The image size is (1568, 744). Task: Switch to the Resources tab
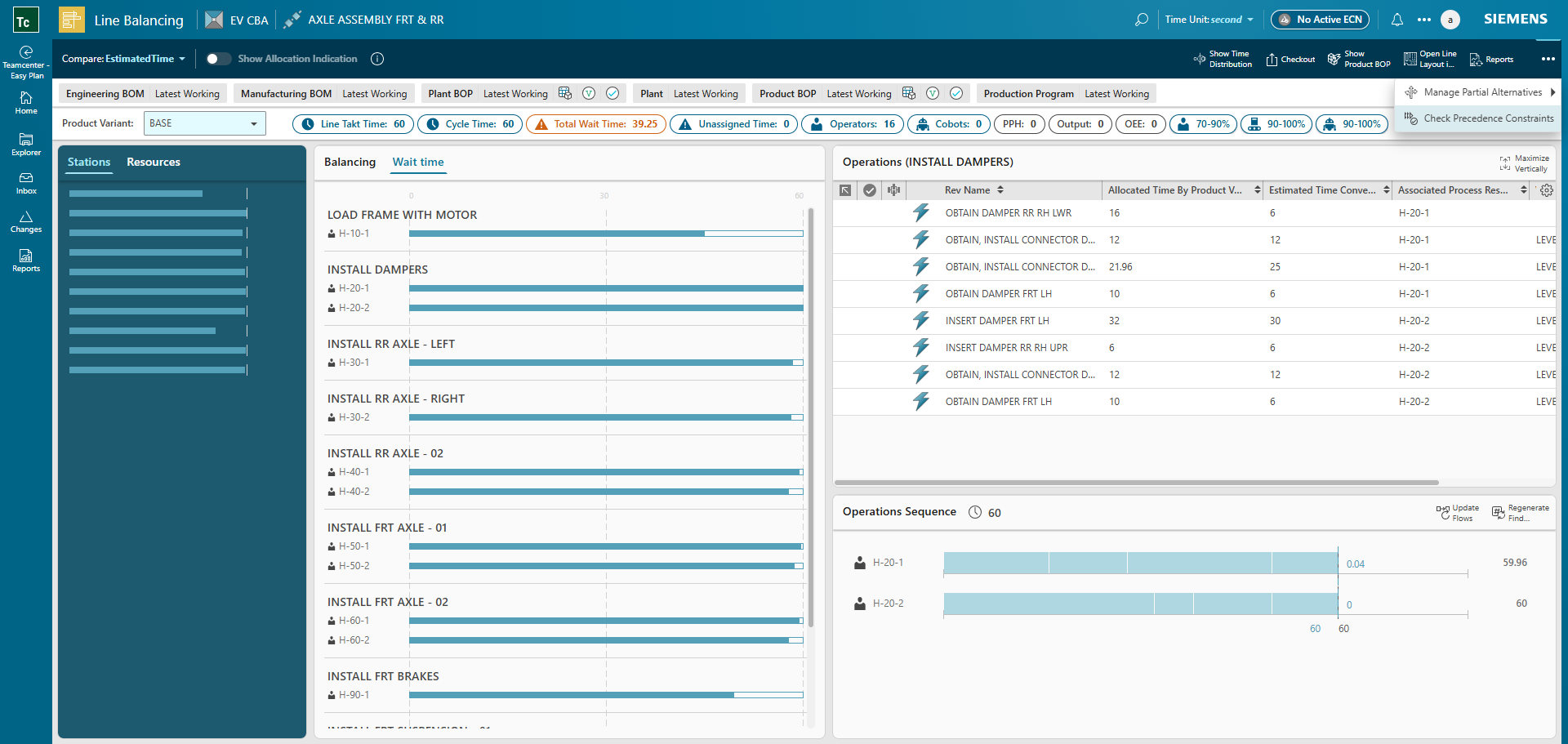153,162
